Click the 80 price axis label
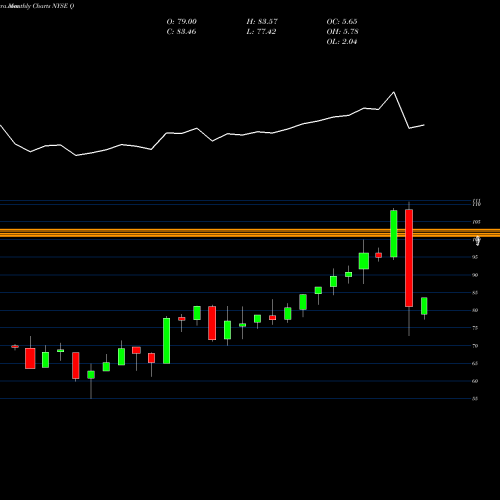This screenshot has width=500, height=500. [x=475, y=310]
